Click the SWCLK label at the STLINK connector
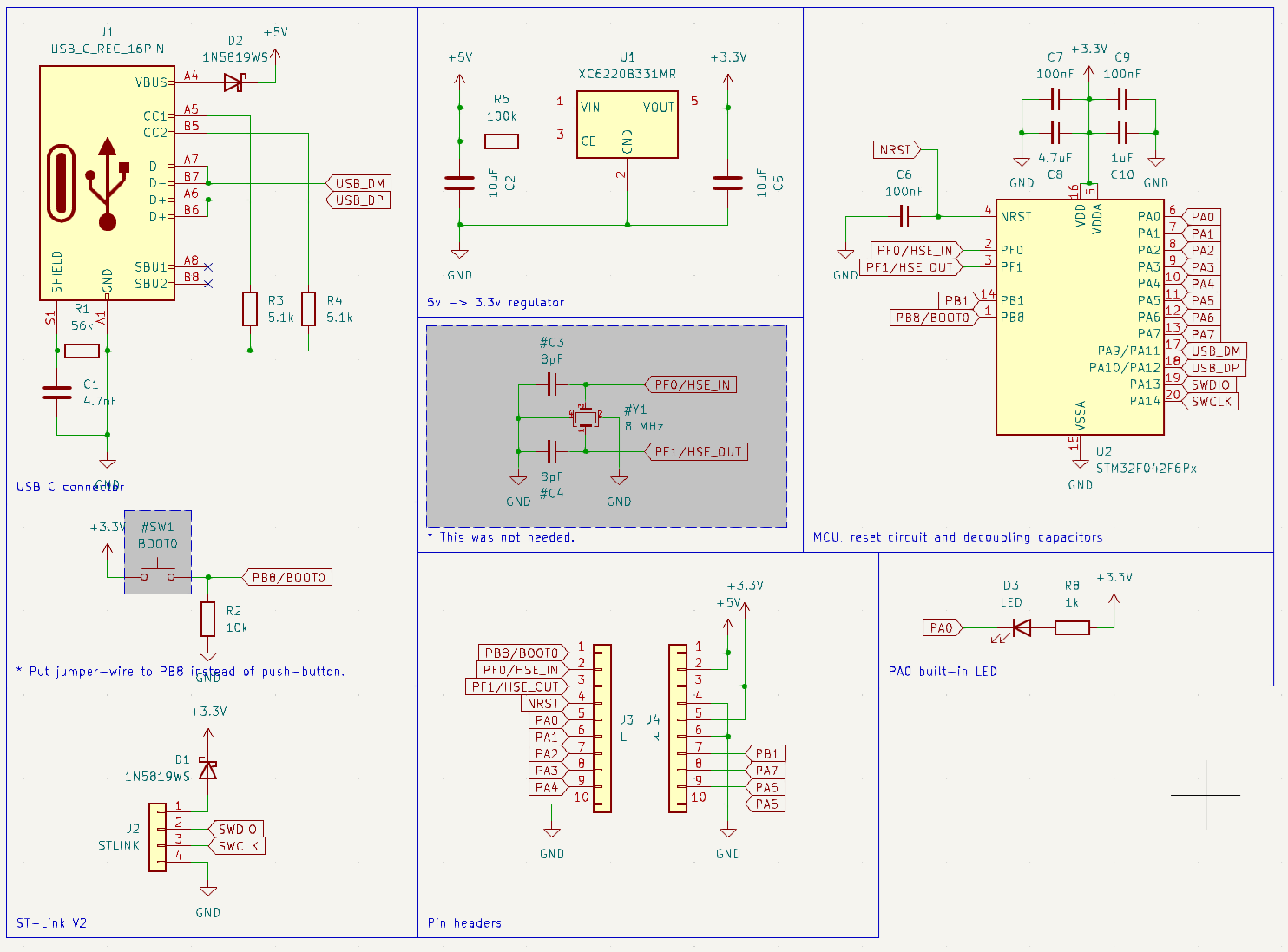 point(237,846)
